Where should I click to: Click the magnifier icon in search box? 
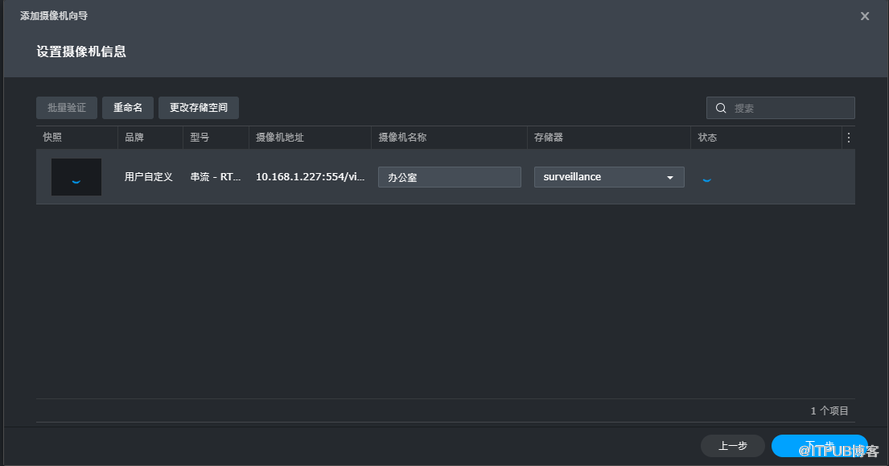720,108
